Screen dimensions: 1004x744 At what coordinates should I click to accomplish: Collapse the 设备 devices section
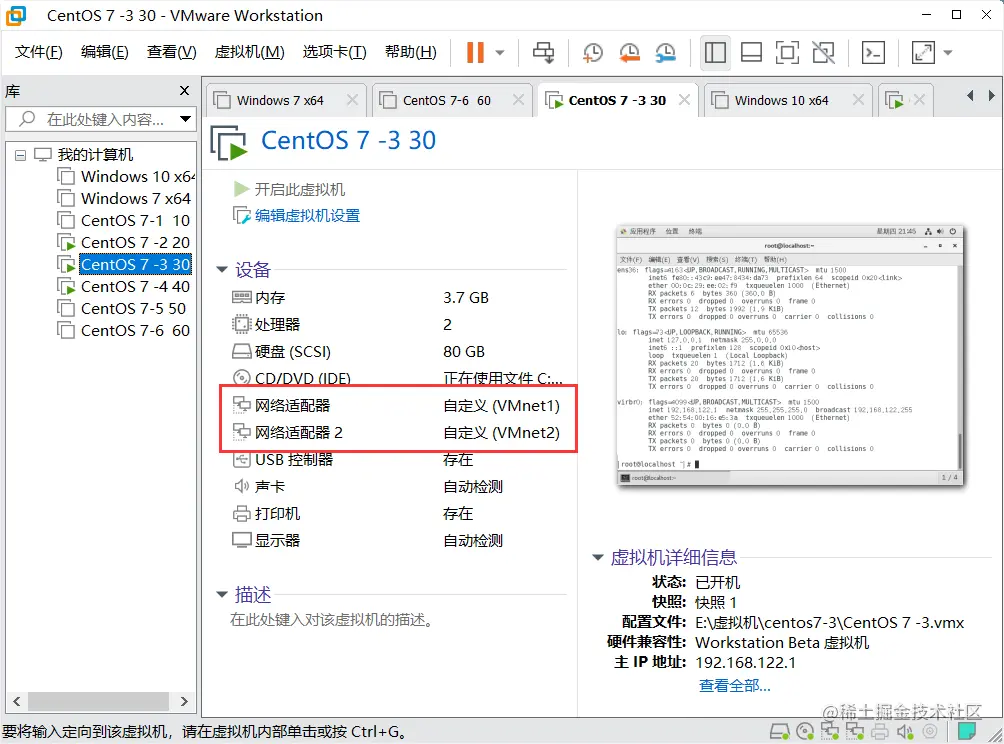point(222,269)
